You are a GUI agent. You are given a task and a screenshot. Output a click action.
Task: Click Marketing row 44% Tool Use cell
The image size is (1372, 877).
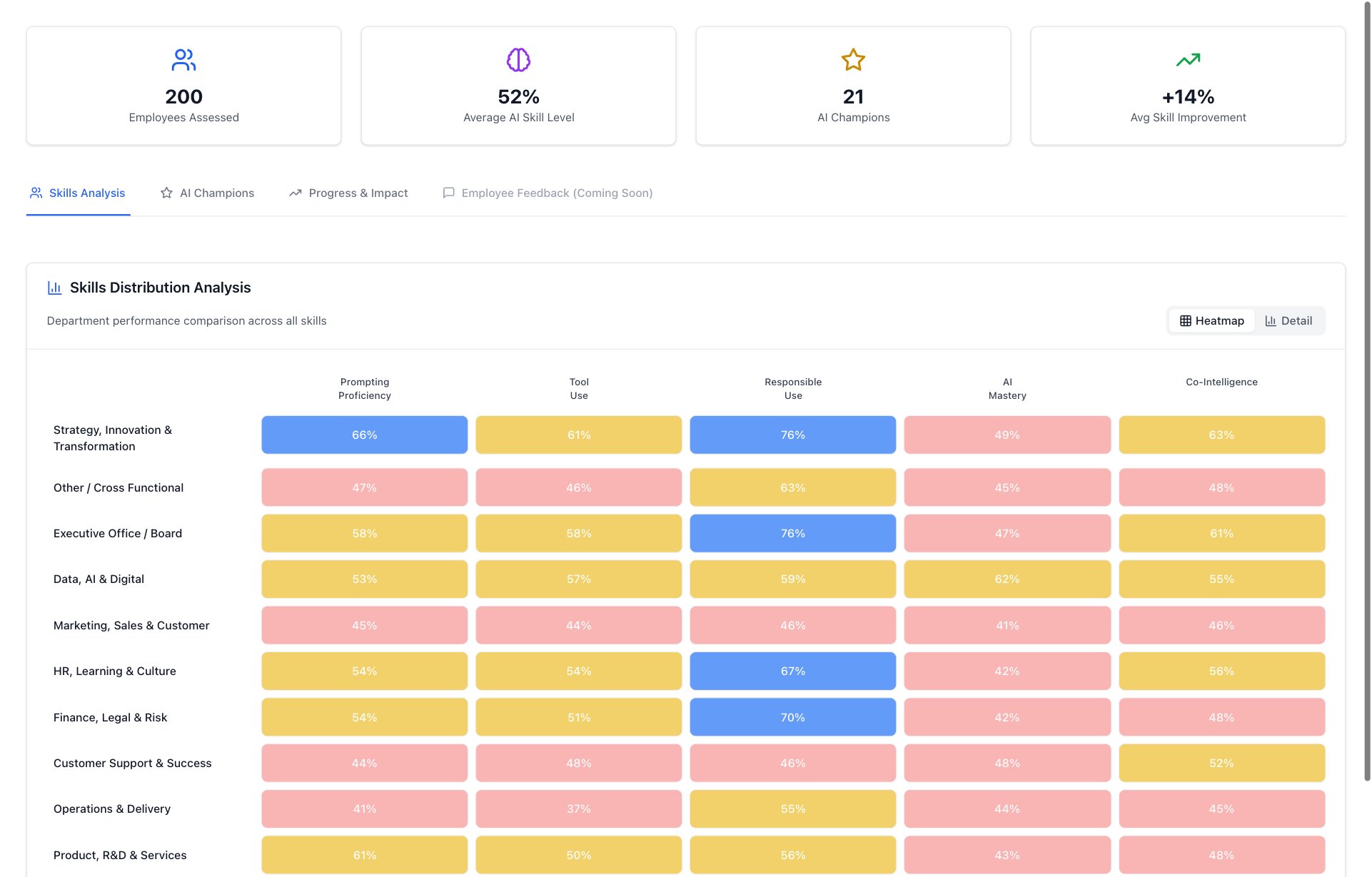pyautogui.click(x=579, y=625)
